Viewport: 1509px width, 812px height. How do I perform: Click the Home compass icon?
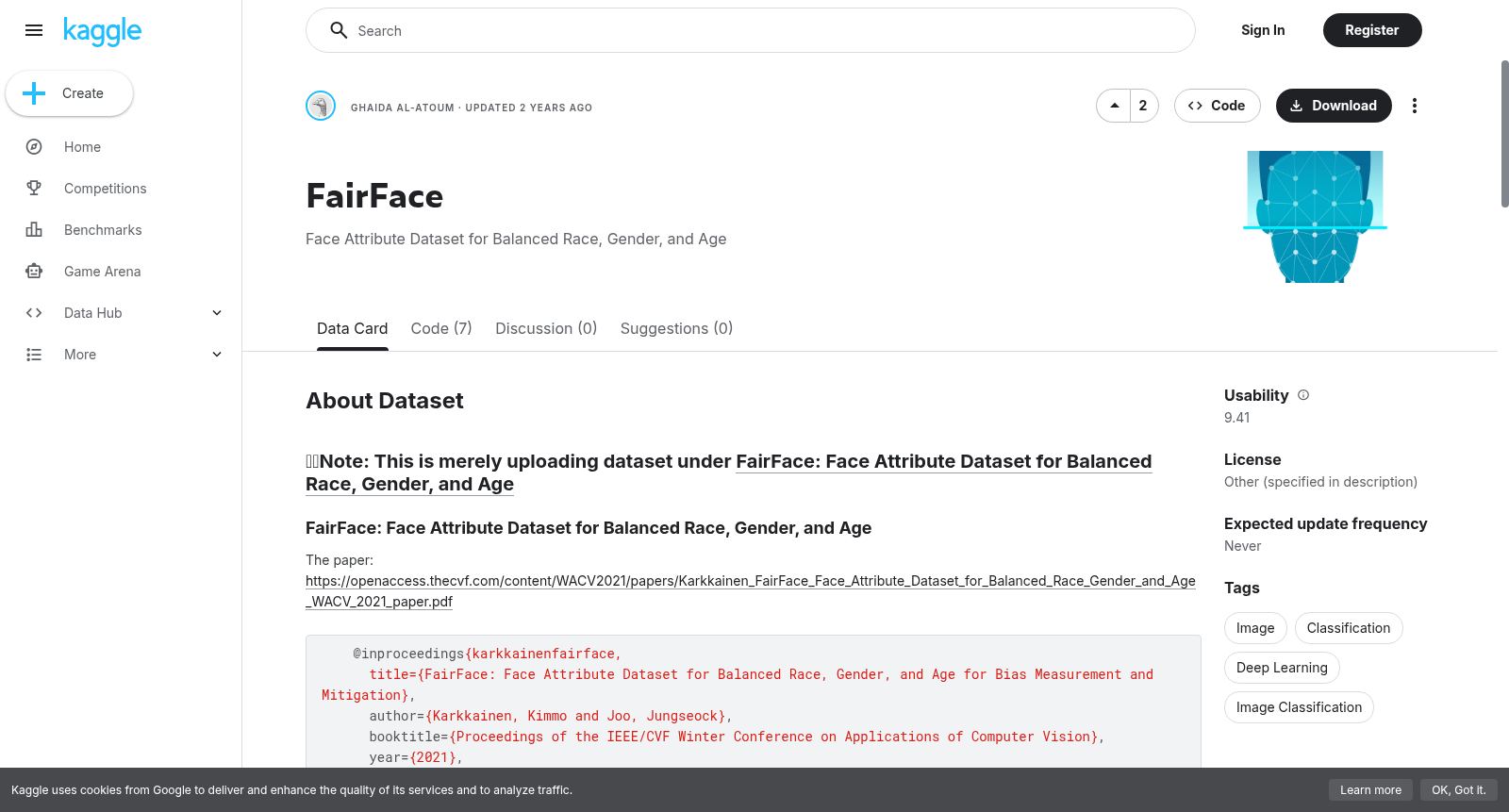[34, 147]
